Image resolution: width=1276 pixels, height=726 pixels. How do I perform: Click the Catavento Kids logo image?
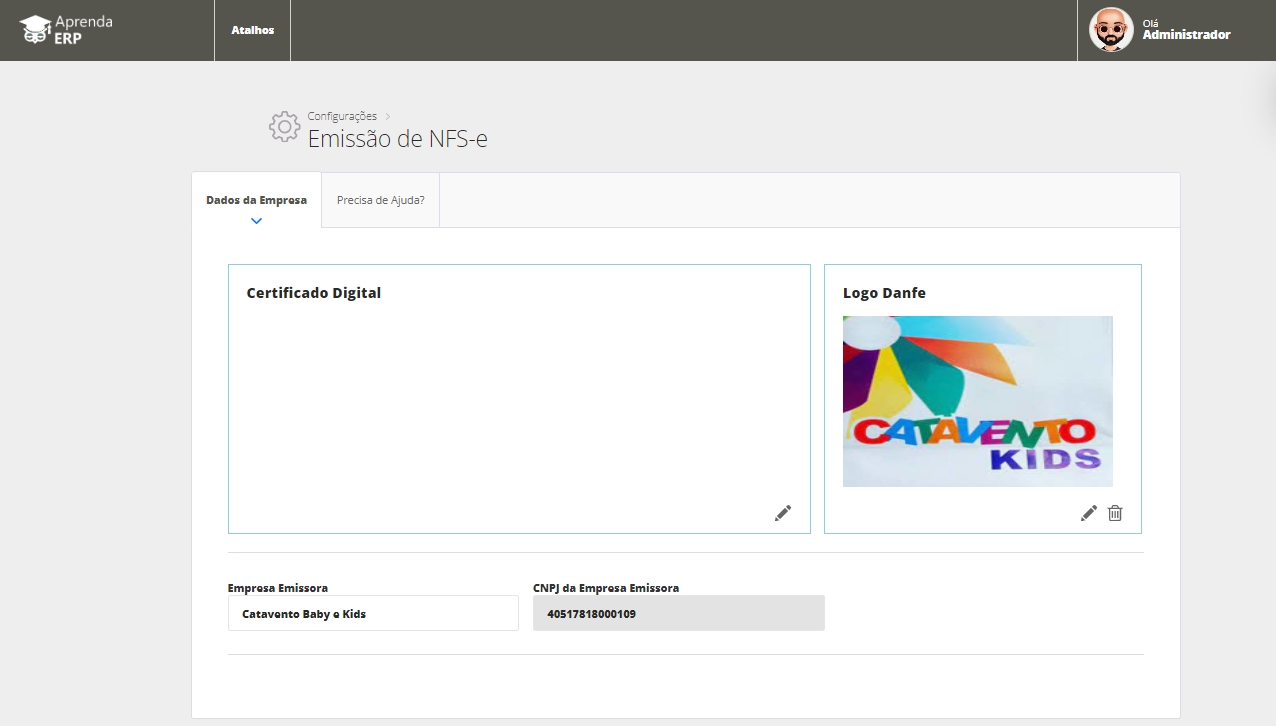click(x=977, y=401)
